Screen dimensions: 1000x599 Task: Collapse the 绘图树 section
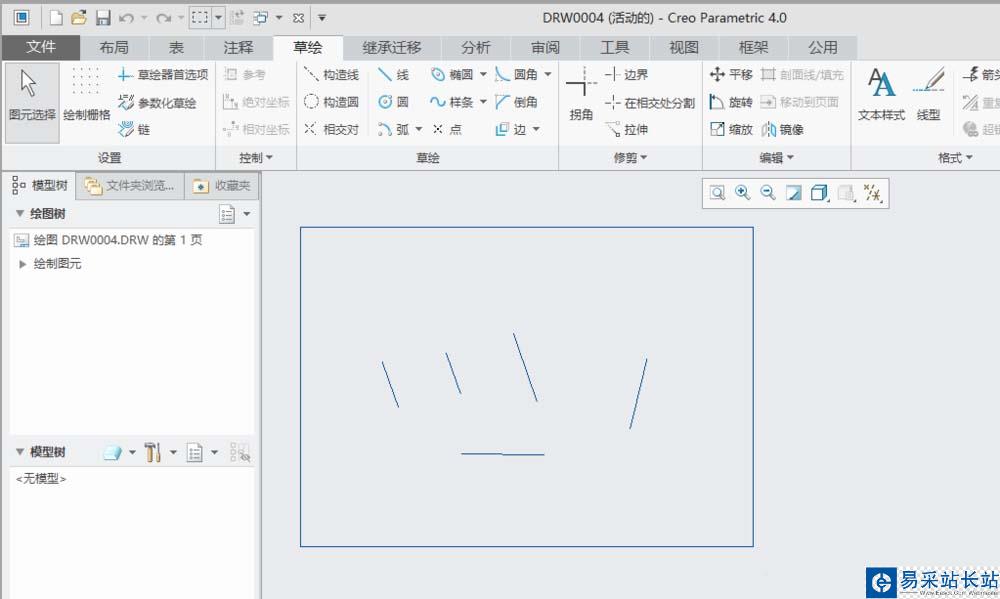coord(20,214)
